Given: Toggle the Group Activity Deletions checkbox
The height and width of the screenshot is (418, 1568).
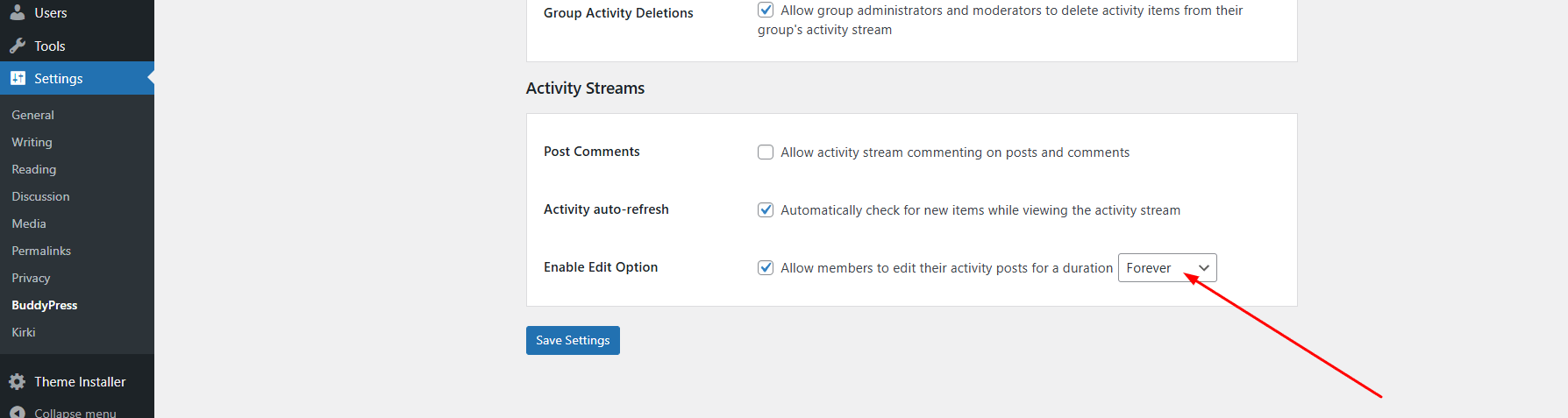Looking at the screenshot, I should 766,11.
